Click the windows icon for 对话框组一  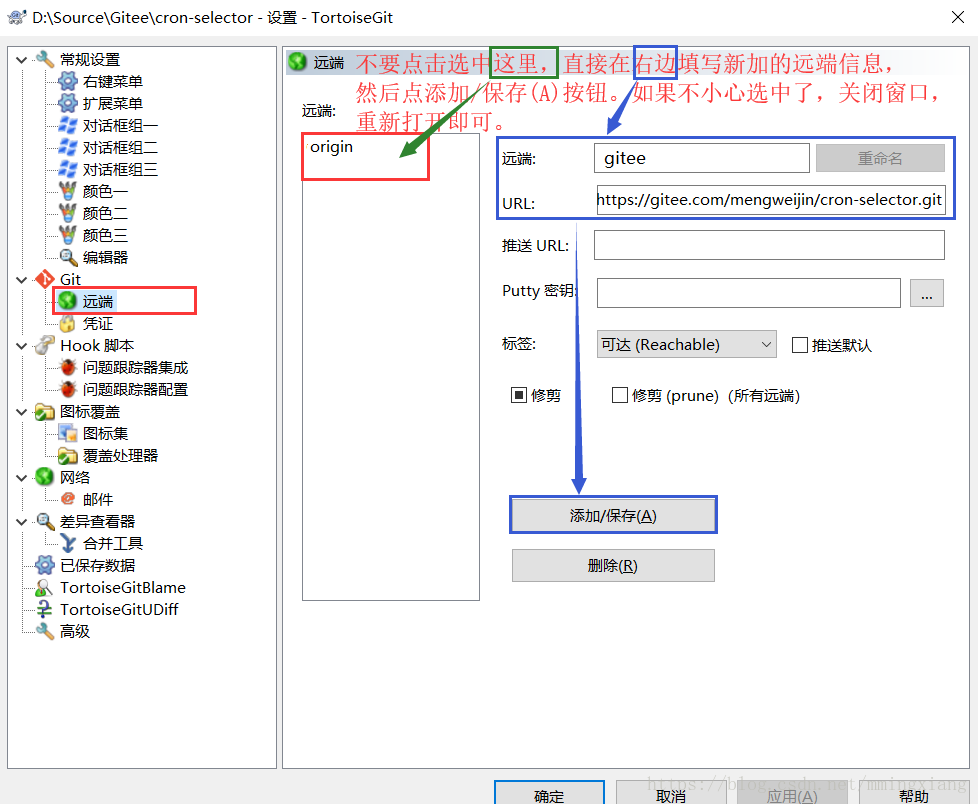point(67,125)
